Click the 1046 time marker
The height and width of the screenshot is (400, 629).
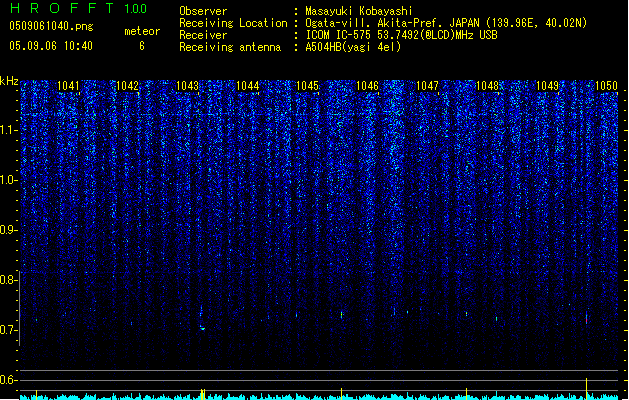pyautogui.click(x=367, y=85)
